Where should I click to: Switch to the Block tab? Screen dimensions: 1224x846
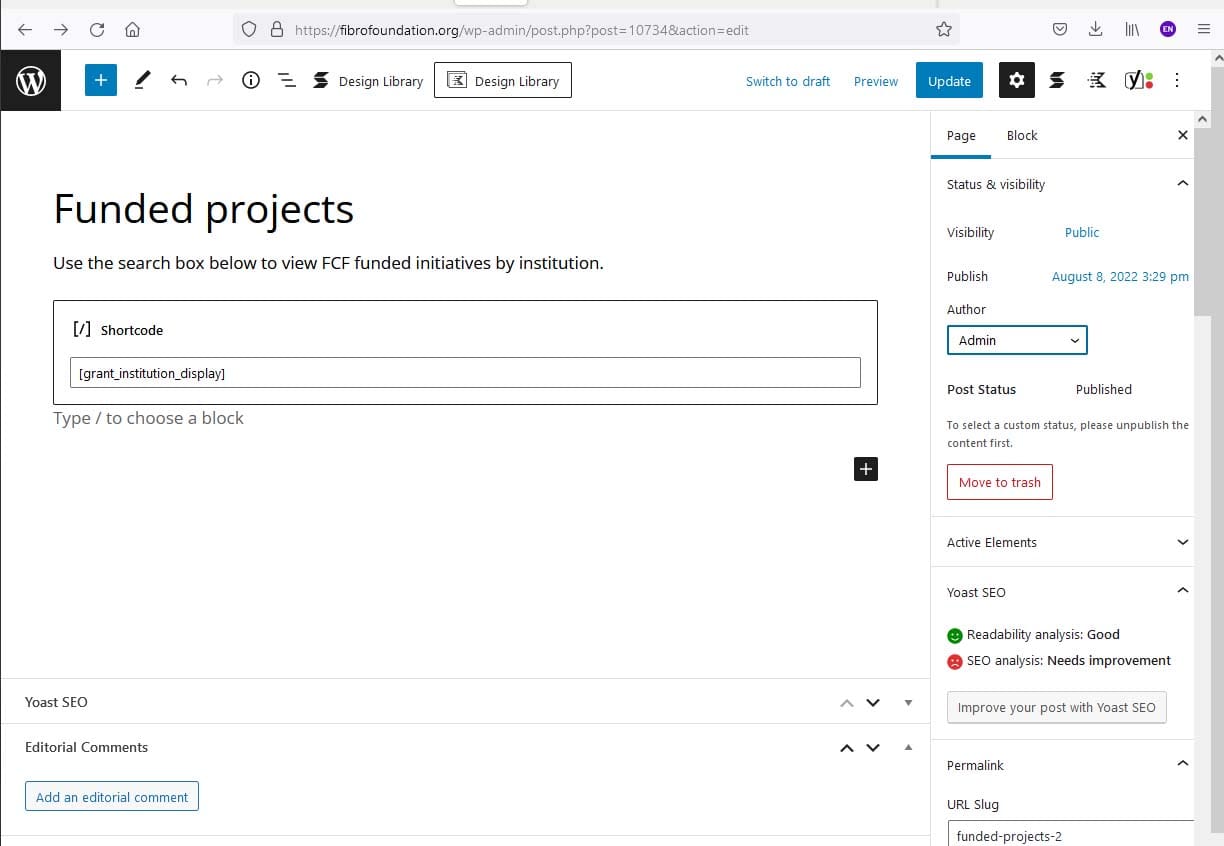pos(1022,135)
